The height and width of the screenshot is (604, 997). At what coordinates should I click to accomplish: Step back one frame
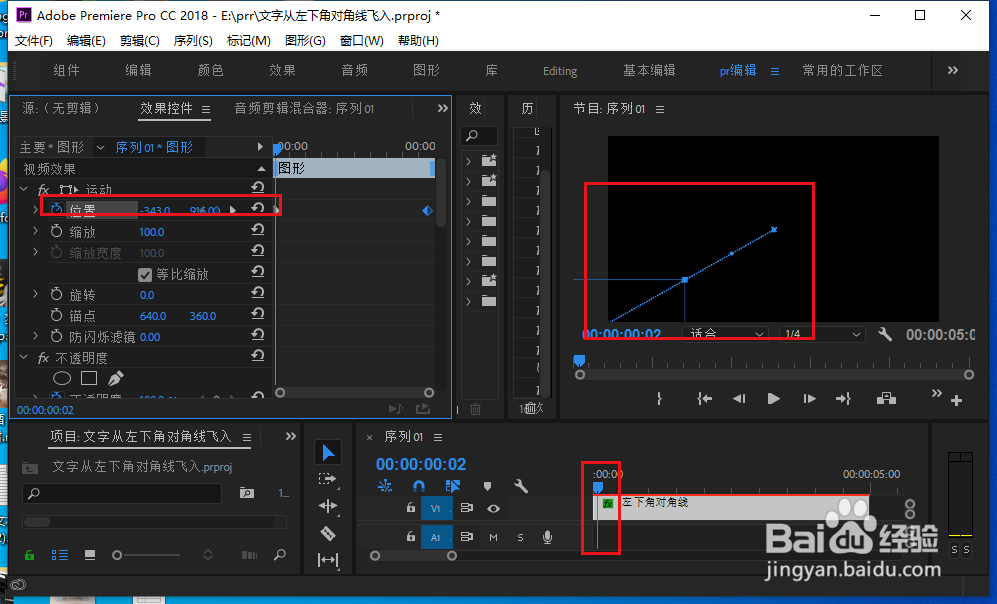(x=739, y=399)
